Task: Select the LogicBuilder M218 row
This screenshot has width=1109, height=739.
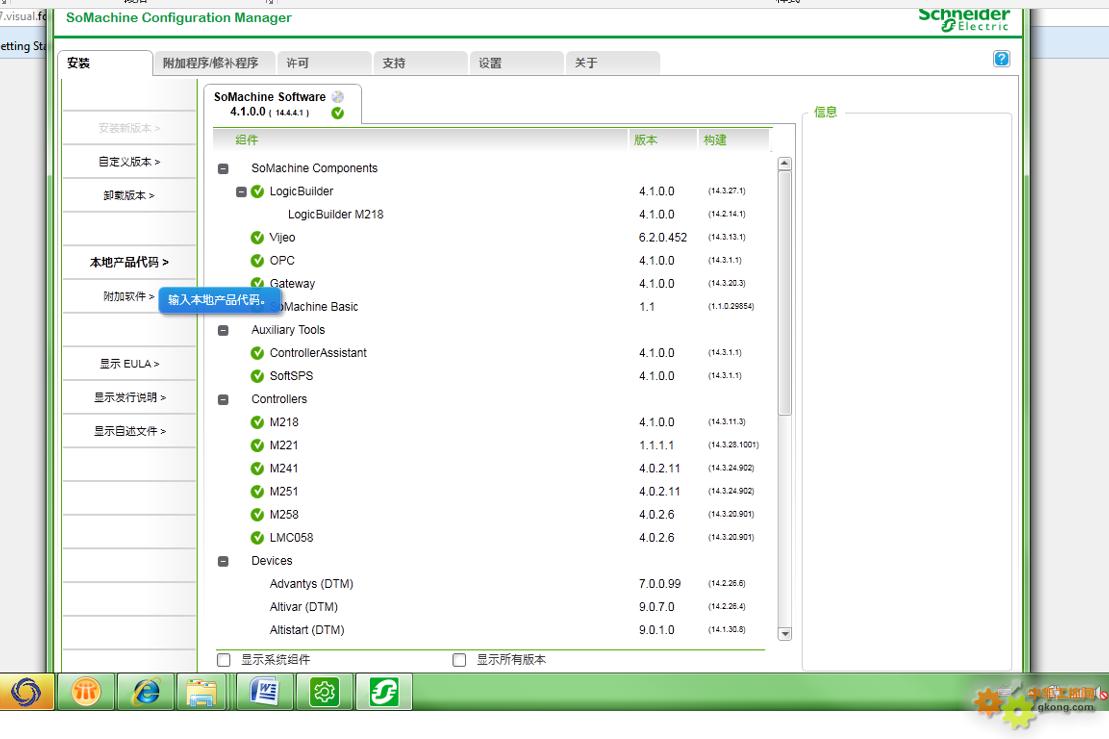Action: [x=492, y=214]
